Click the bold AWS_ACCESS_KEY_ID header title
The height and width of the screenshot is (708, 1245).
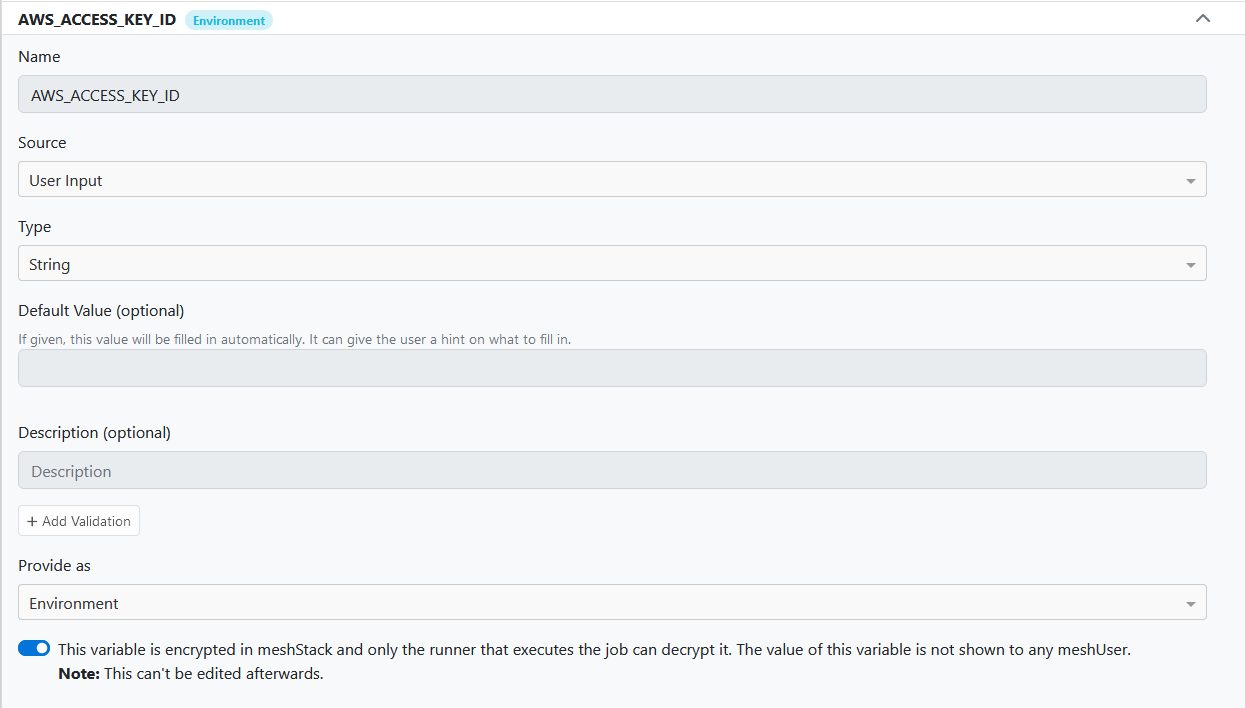pos(99,20)
